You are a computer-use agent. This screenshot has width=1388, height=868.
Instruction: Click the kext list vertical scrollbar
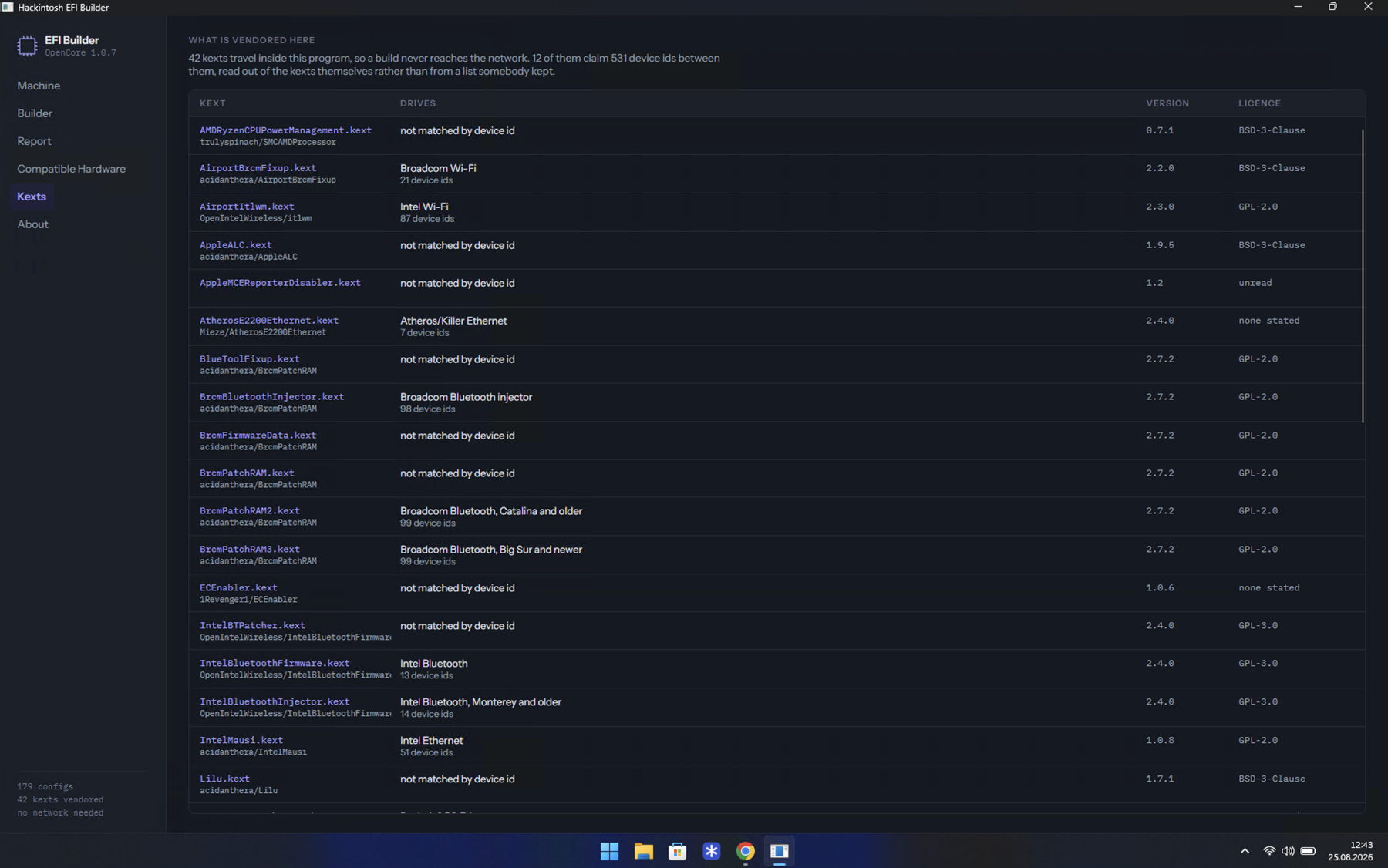coord(1363,276)
